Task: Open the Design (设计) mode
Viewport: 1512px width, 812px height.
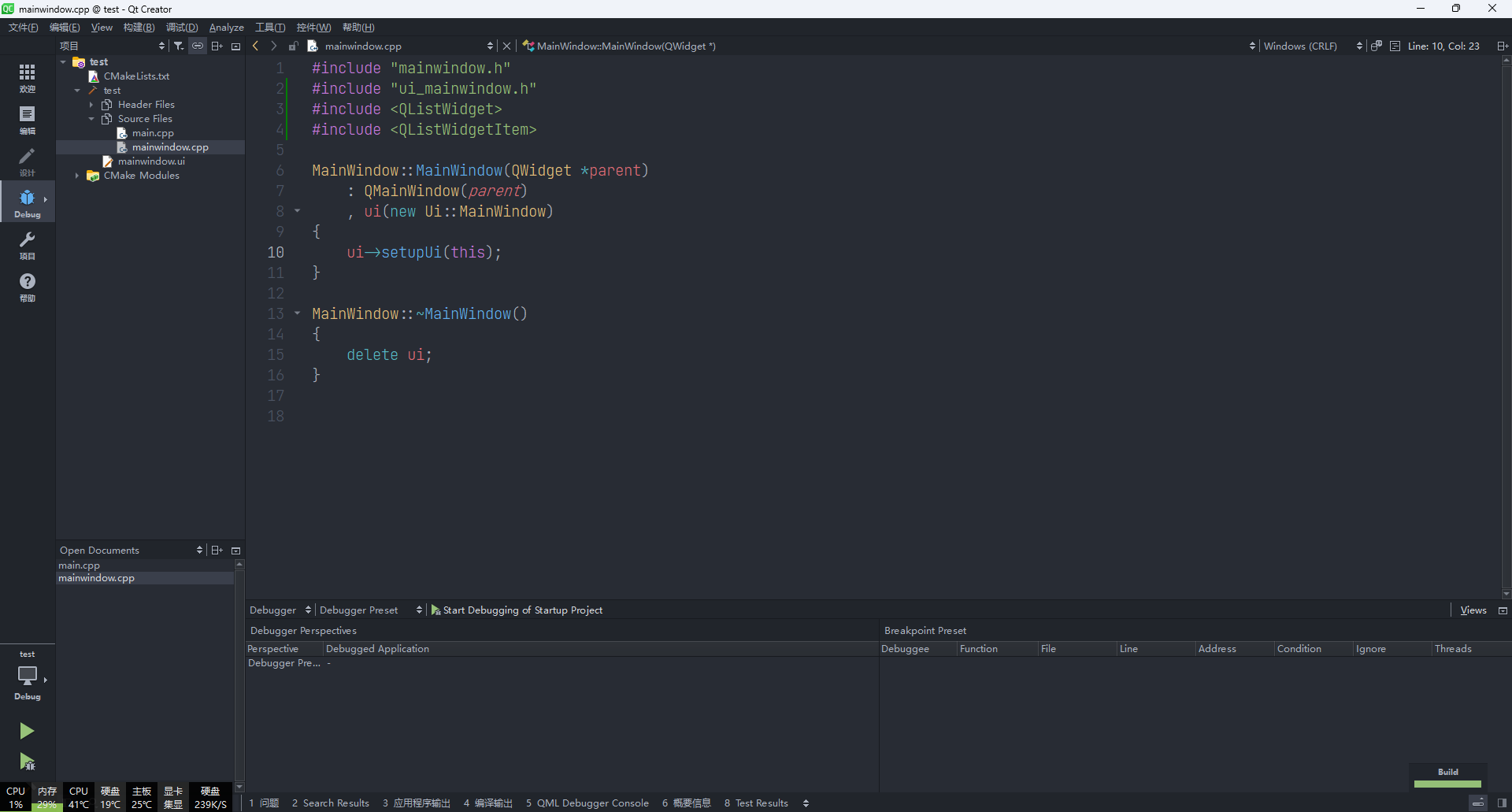Action: (x=28, y=161)
